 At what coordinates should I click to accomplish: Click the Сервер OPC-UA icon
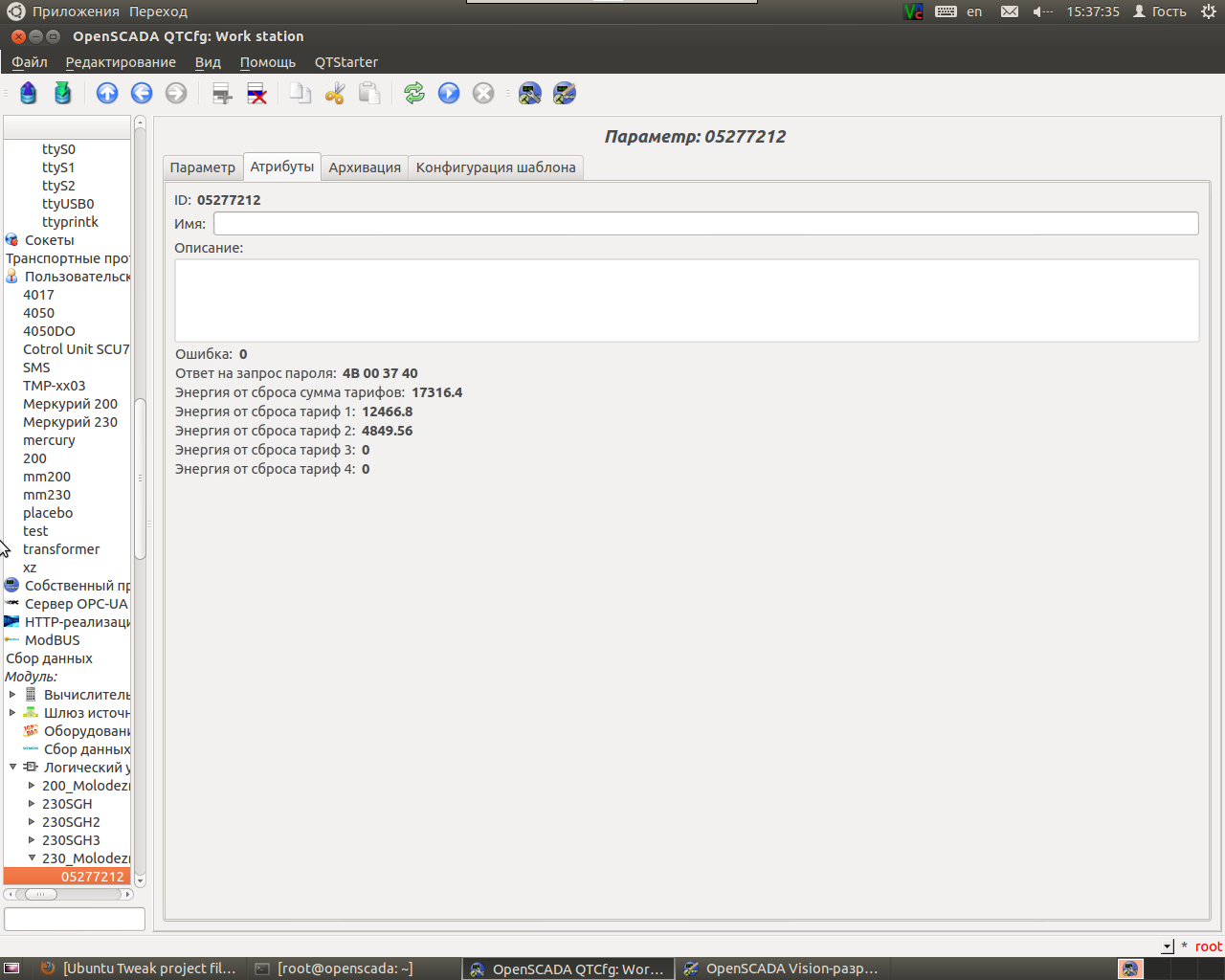[x=11, y=604]
